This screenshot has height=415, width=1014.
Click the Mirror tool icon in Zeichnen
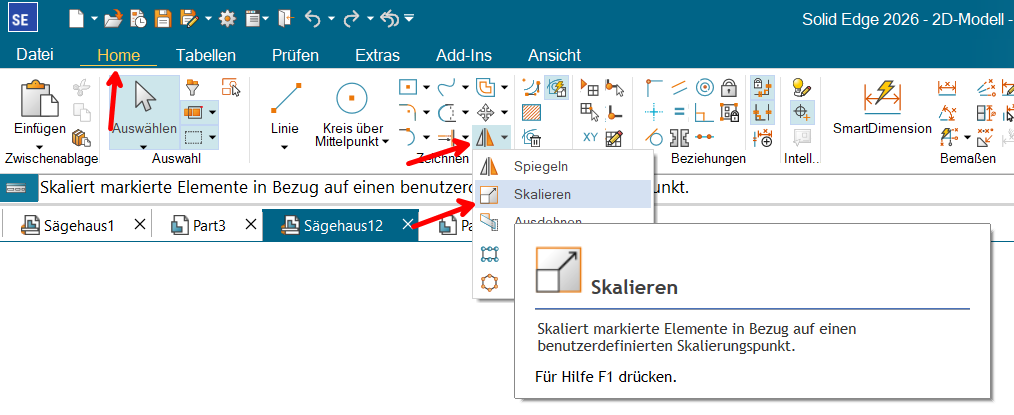click(x=486, y=136)
